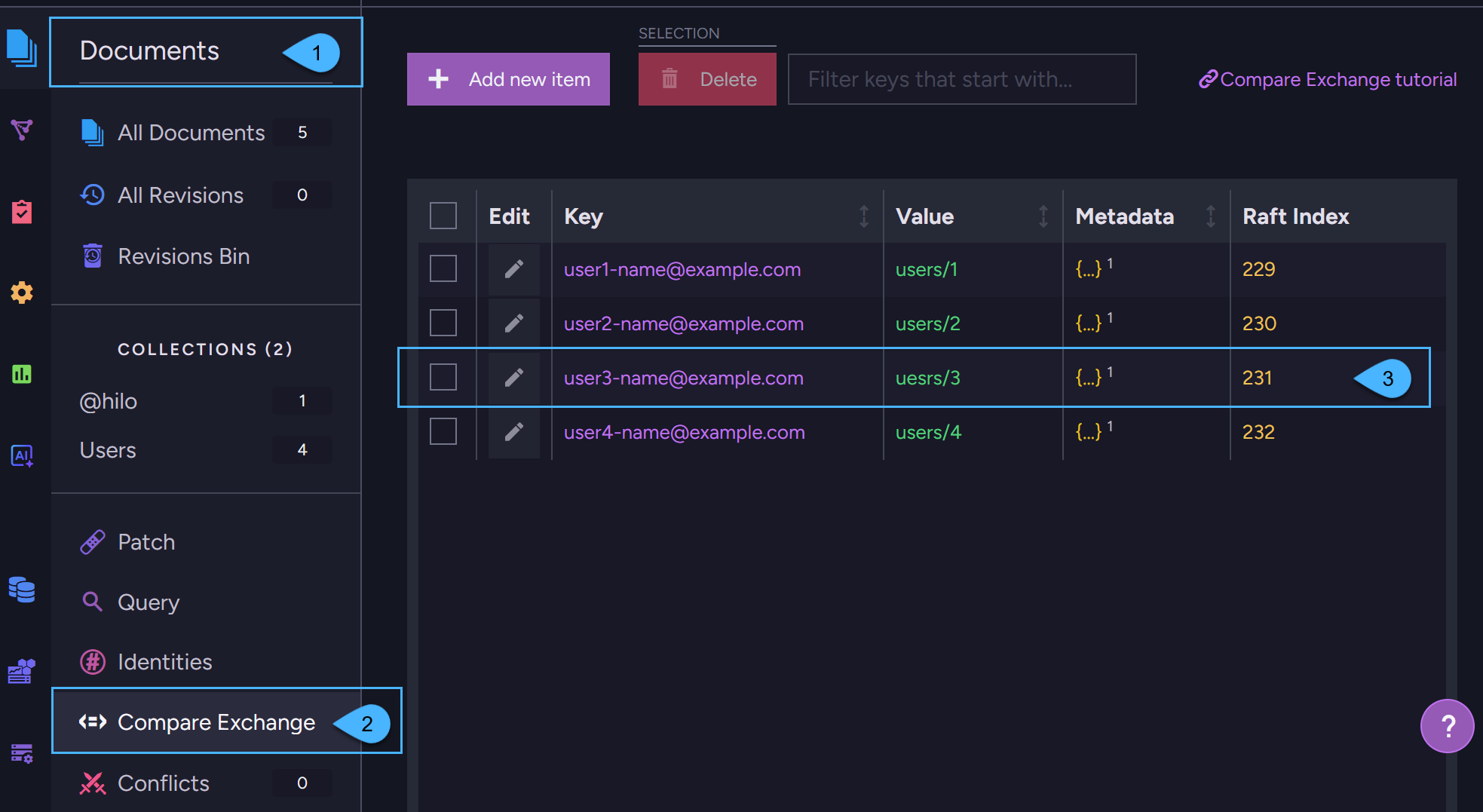
Task: Click the orange settings gear sidebar icon
Action: [x=22, y=293]
